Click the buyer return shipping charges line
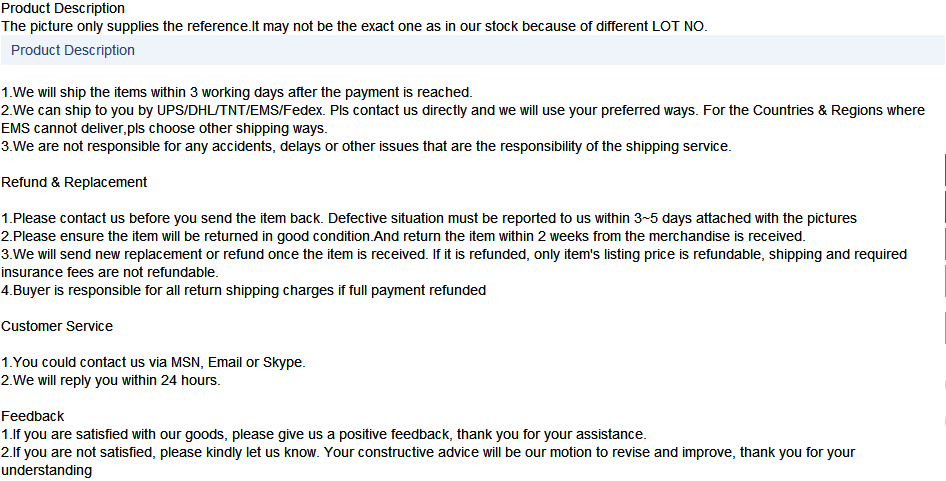 (244, 291)
